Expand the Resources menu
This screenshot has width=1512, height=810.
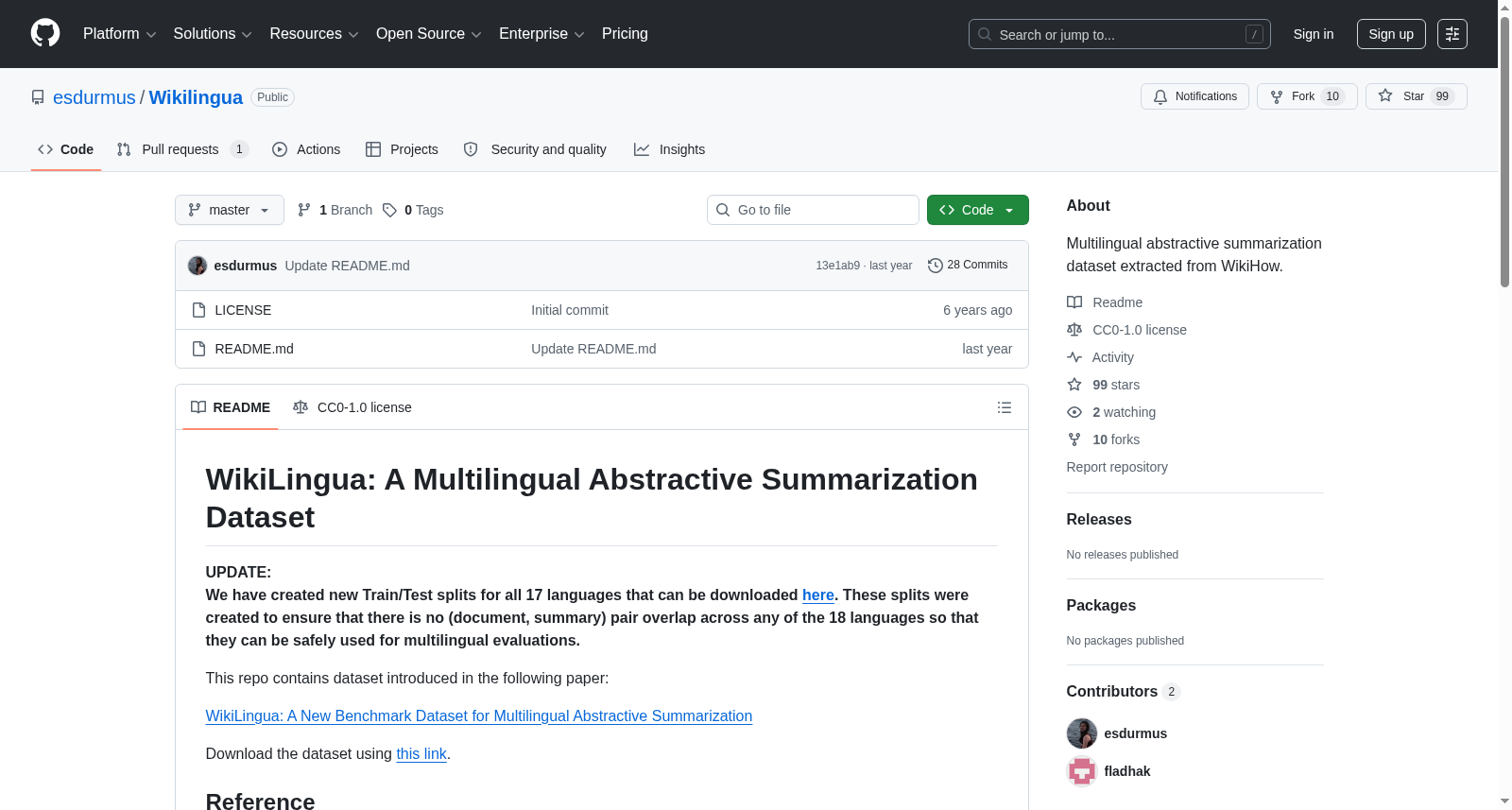point(315,34)
